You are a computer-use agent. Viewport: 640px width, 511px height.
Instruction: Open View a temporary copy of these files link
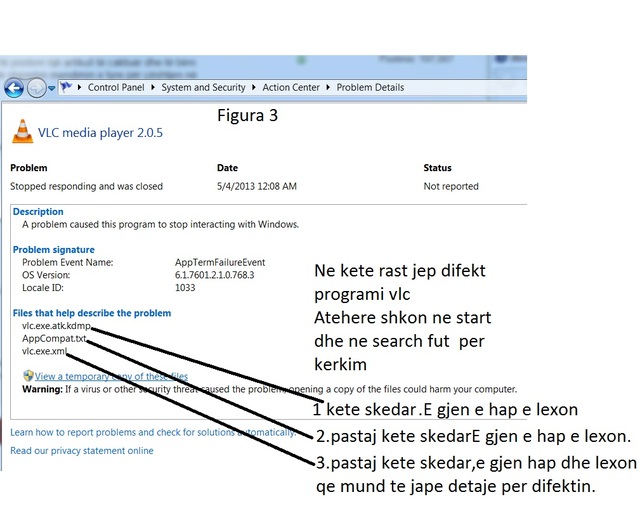[x=111, y=376]
